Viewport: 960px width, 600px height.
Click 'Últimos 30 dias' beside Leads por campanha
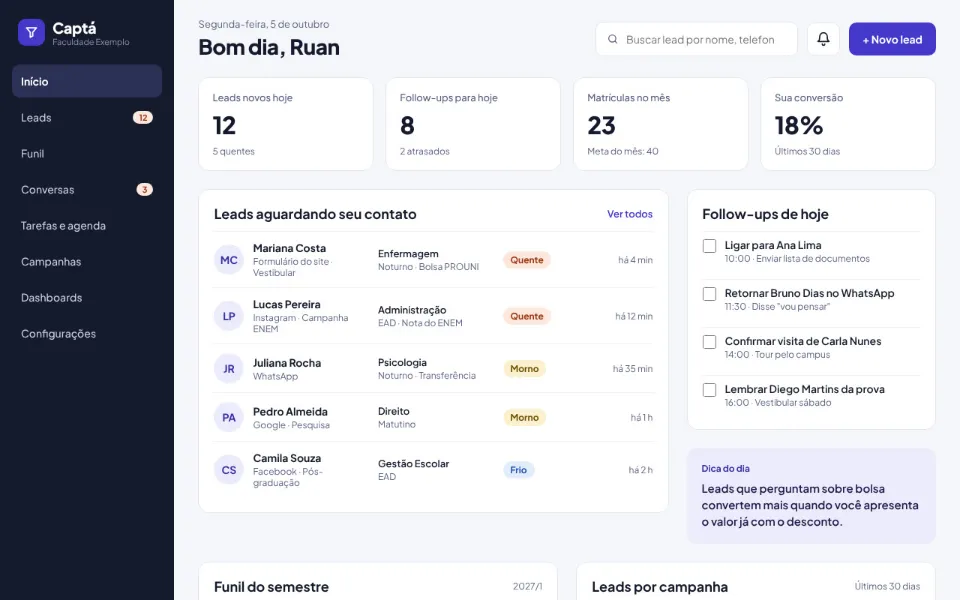(887, 587)
